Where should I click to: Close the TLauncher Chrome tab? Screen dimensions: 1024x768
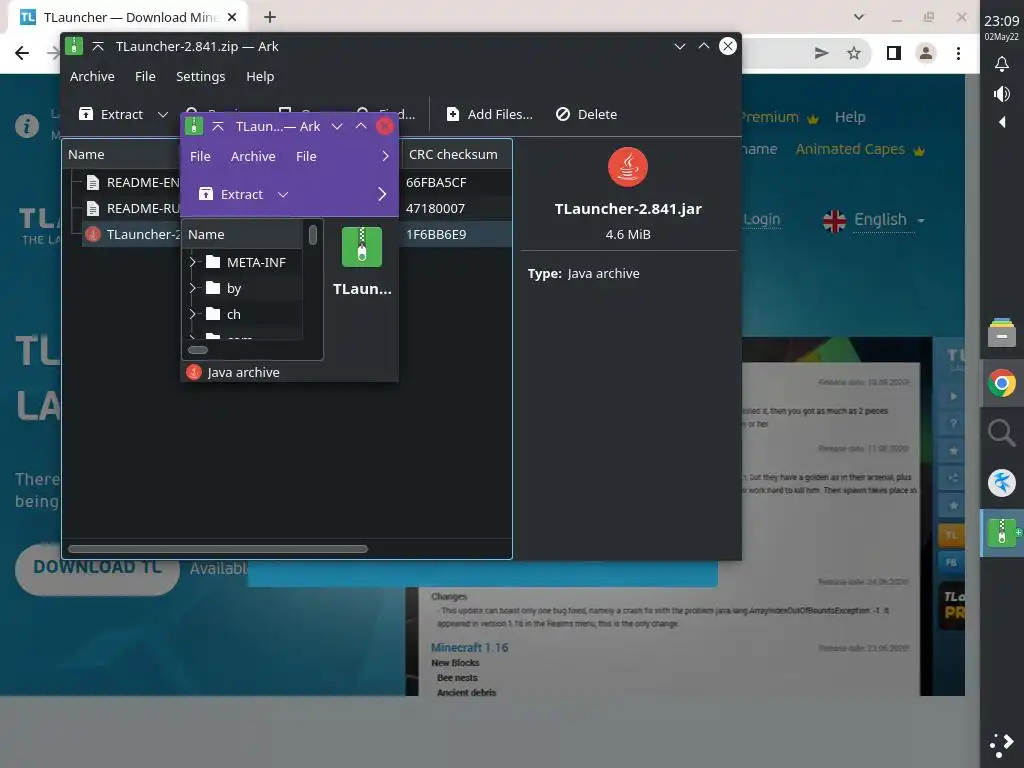coord(232,17)
